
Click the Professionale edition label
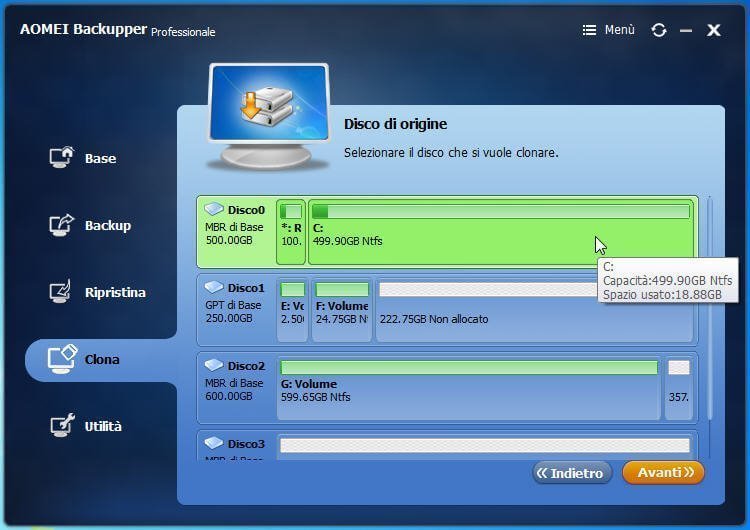183,32
